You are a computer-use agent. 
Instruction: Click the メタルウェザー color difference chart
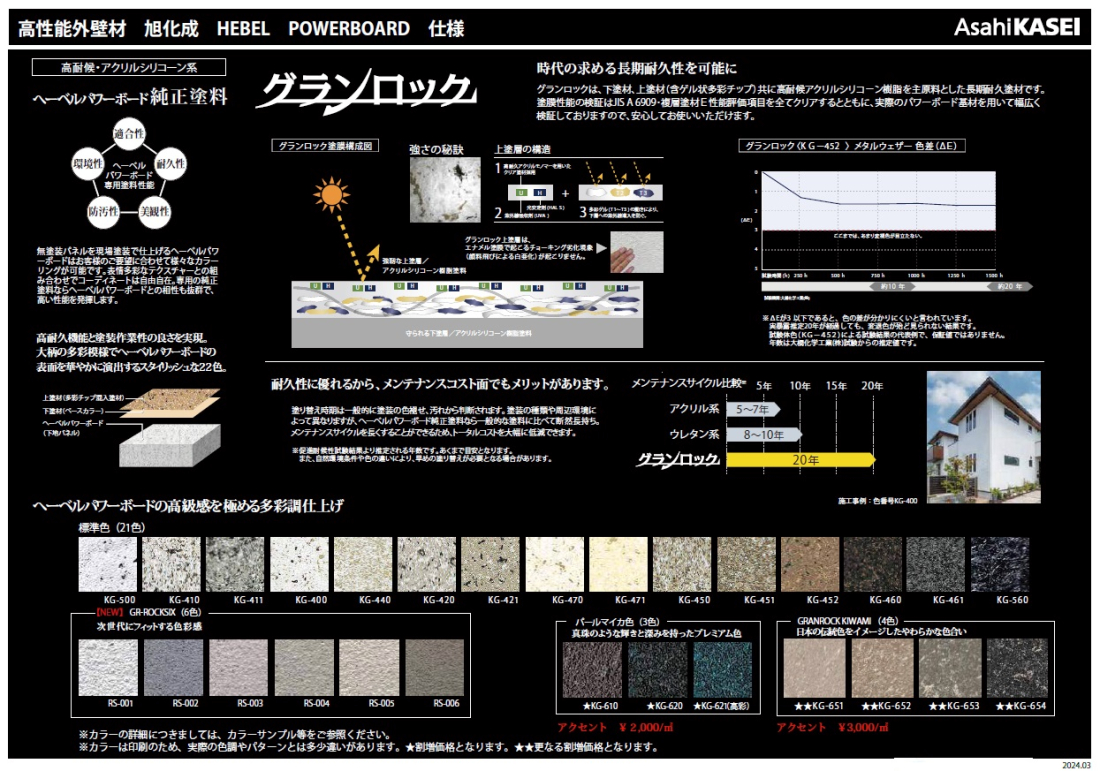click(878, 220)
